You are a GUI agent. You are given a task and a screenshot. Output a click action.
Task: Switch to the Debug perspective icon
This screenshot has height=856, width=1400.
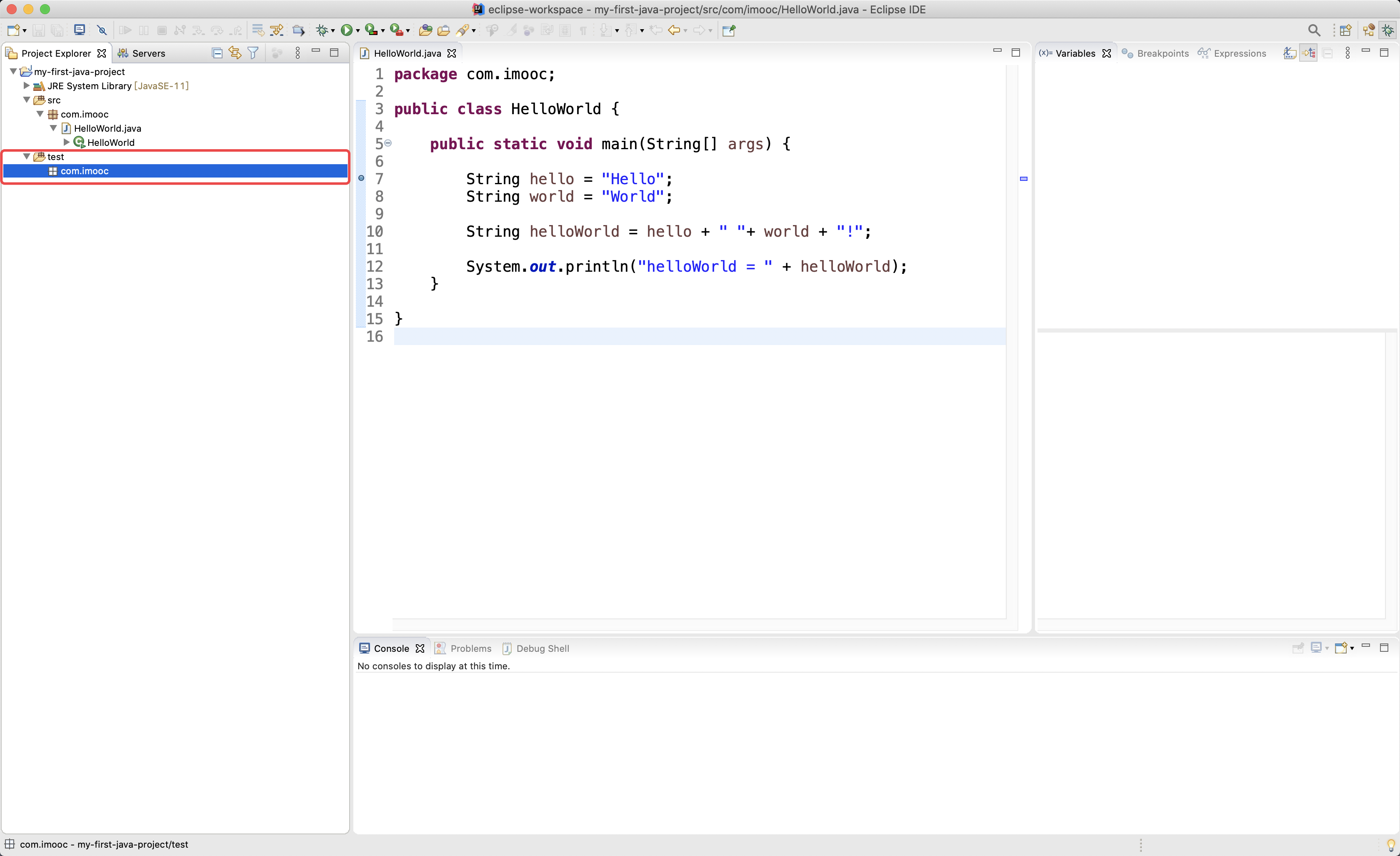[1388, 31]
